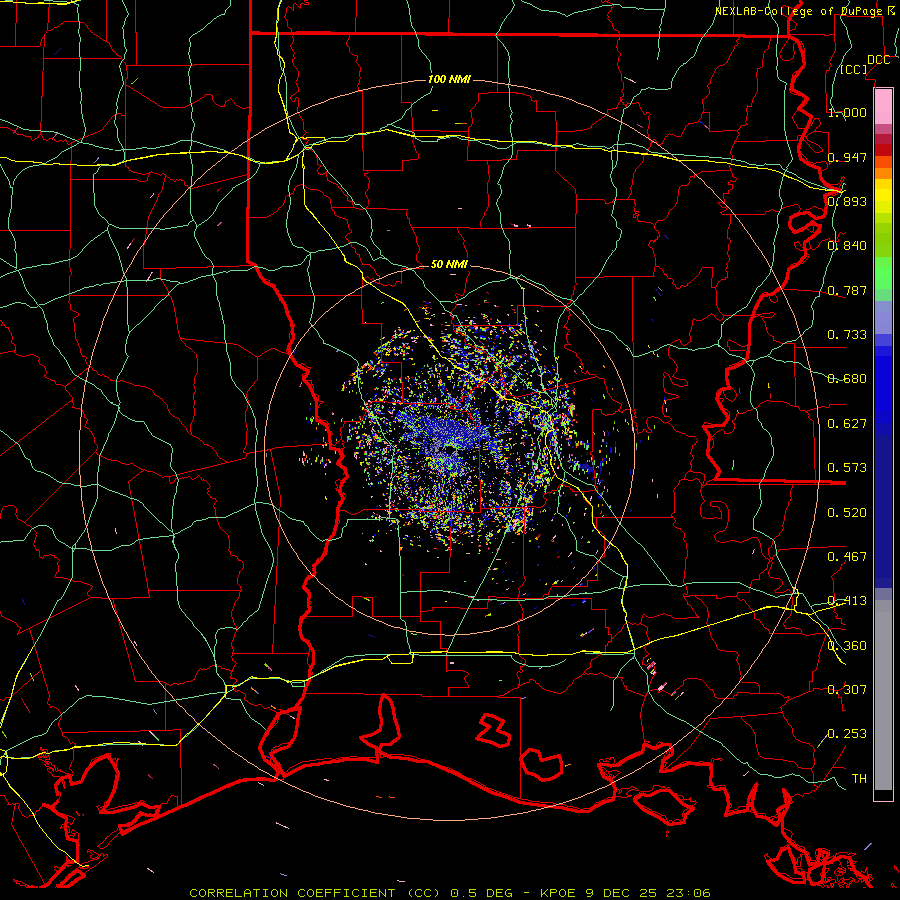This screenshot has height=900, width=900.
Task: Click the 0.413 legend value
Action: click(847, 601)
